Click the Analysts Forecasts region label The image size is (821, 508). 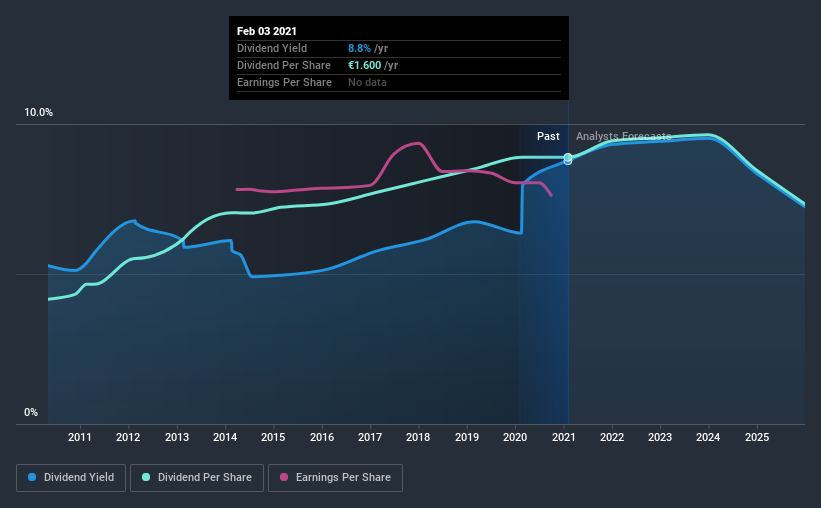[x=624, y=136]
